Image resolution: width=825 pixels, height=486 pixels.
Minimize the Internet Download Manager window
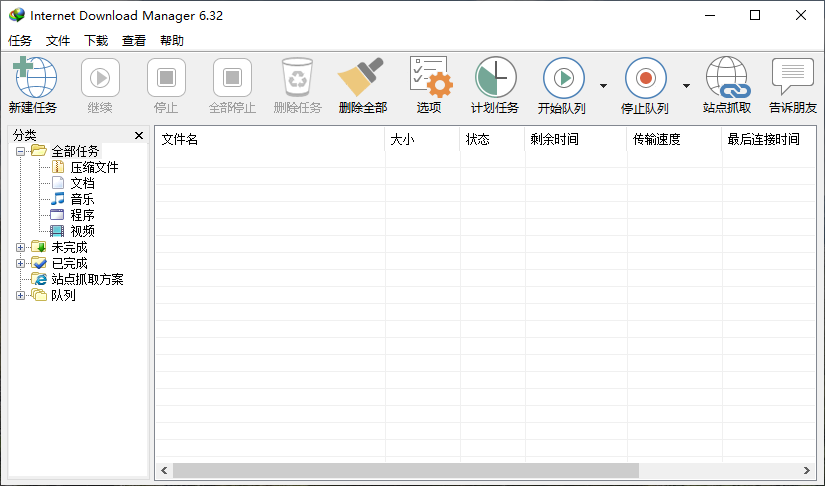point(709,15)
